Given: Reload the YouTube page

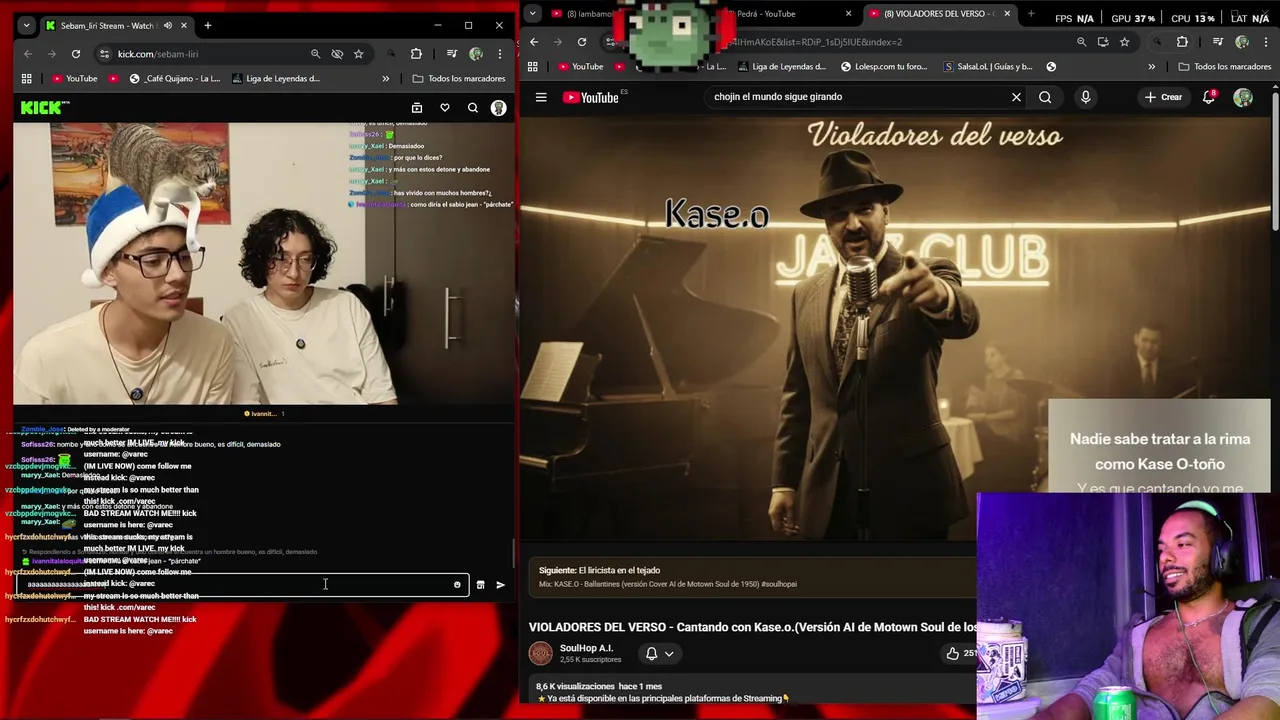Looking at the screenshot, I should (x=582, y=42).
